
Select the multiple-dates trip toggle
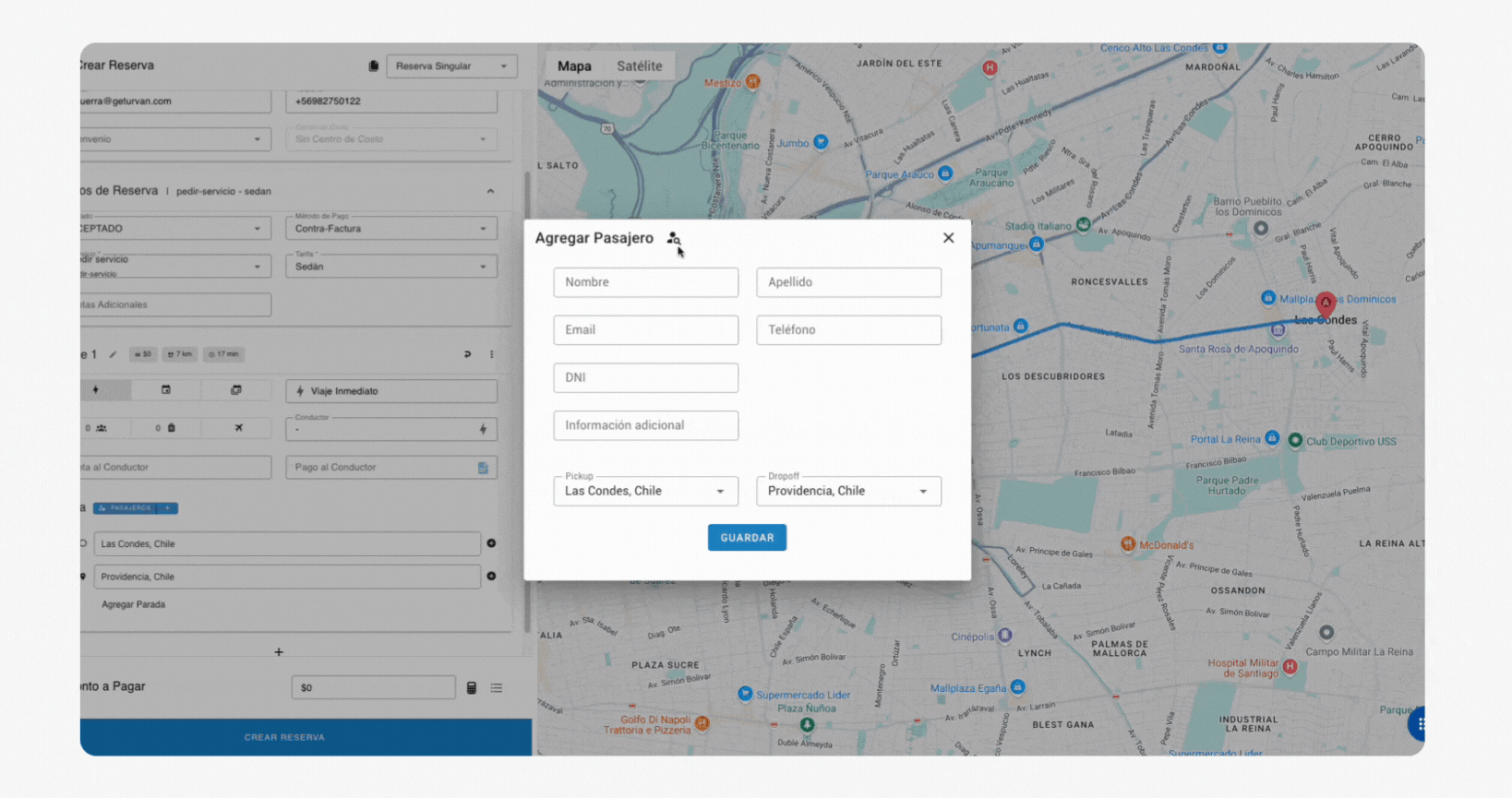(x=236, y=390)
